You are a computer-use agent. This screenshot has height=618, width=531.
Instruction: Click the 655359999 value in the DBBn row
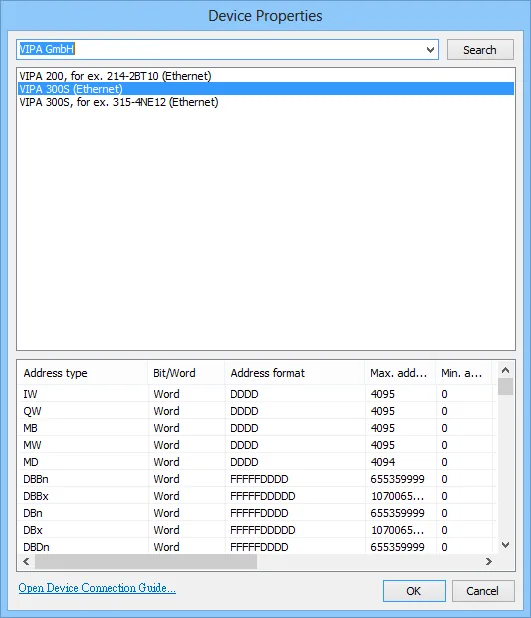coord(397,479)
